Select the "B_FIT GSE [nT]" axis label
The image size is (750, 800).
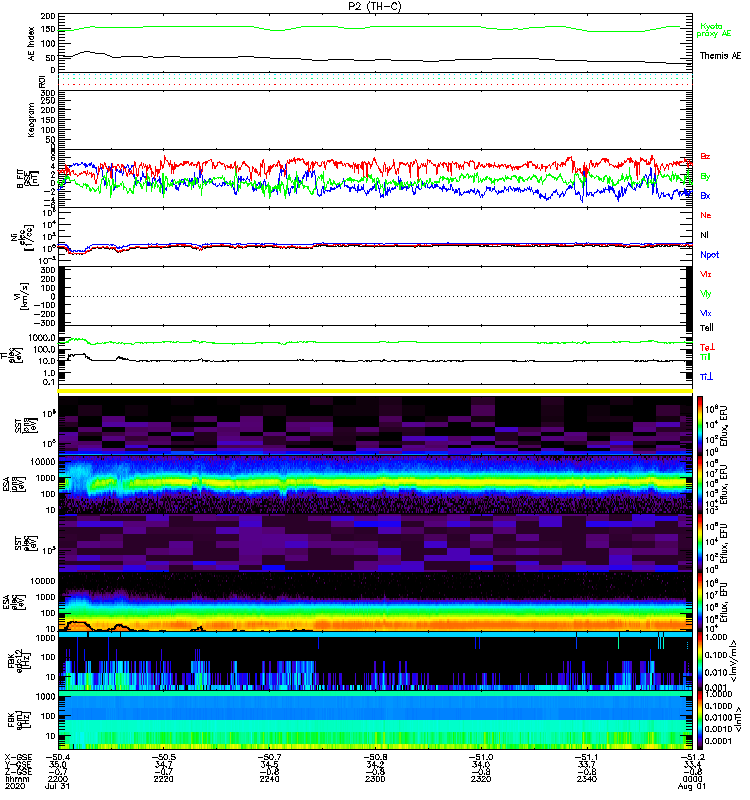tap(28, 178)
